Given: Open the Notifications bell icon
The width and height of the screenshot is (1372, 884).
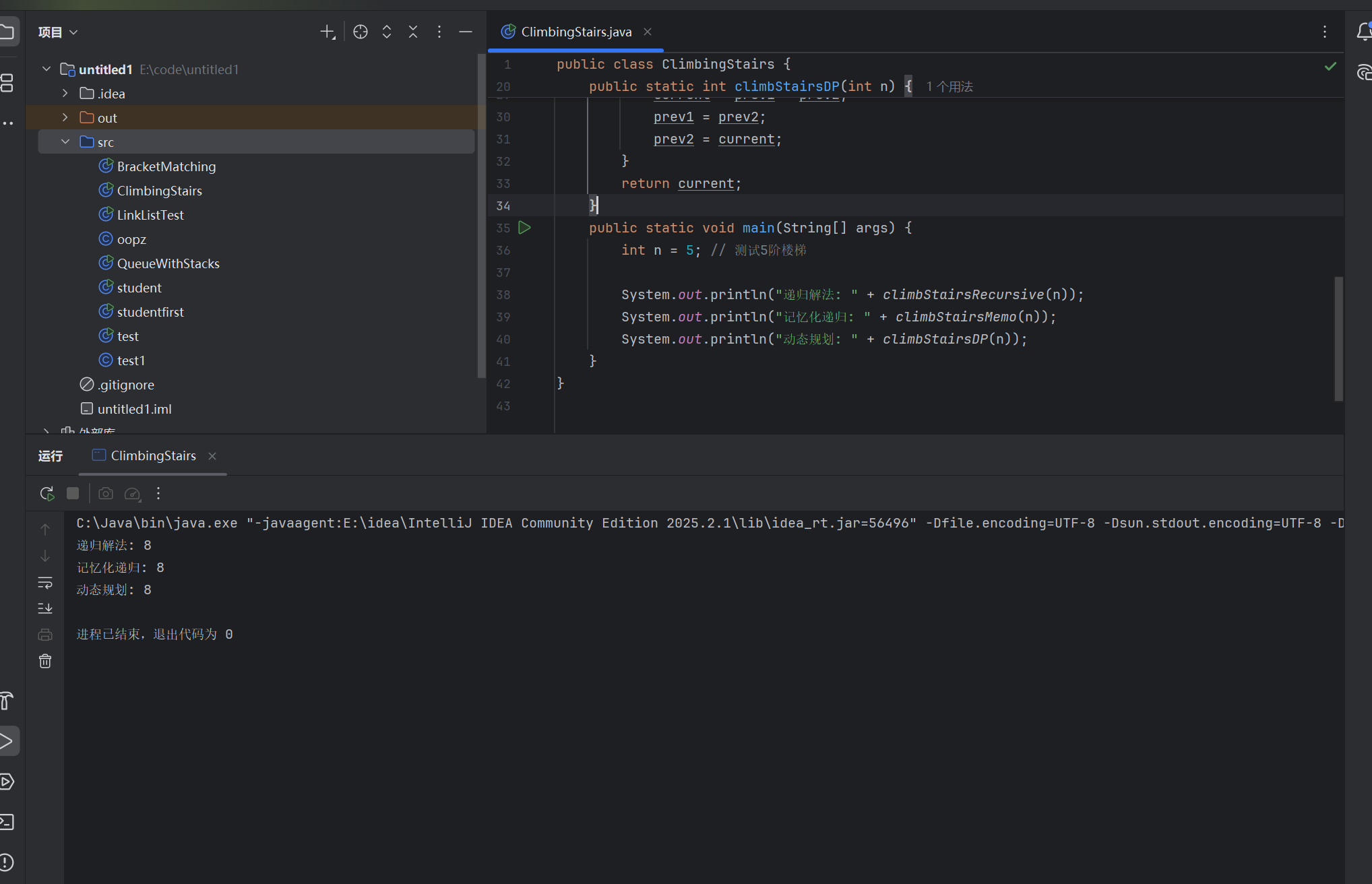Looking at the screenshot, I should click(x=1364, y=32).
